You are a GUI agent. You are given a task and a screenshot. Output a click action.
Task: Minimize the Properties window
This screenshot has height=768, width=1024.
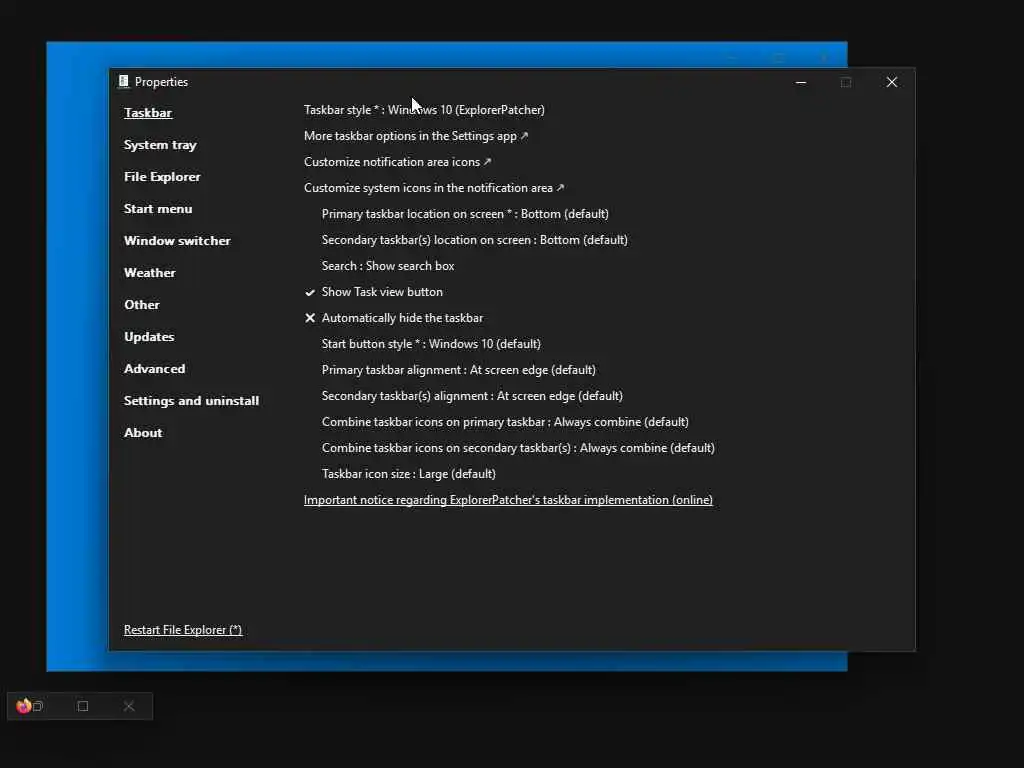pos(801,82)
